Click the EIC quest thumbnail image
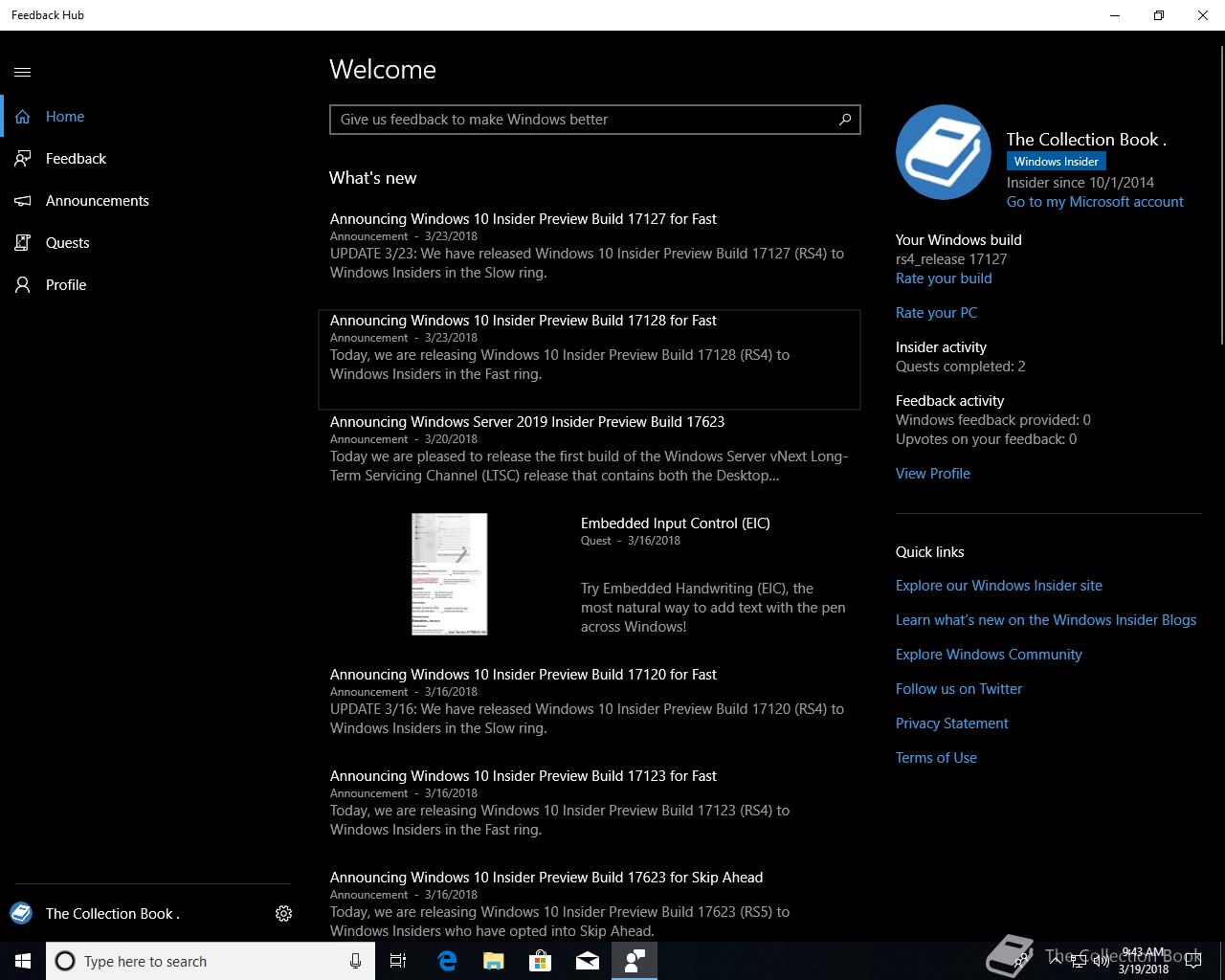 [450, 574]
